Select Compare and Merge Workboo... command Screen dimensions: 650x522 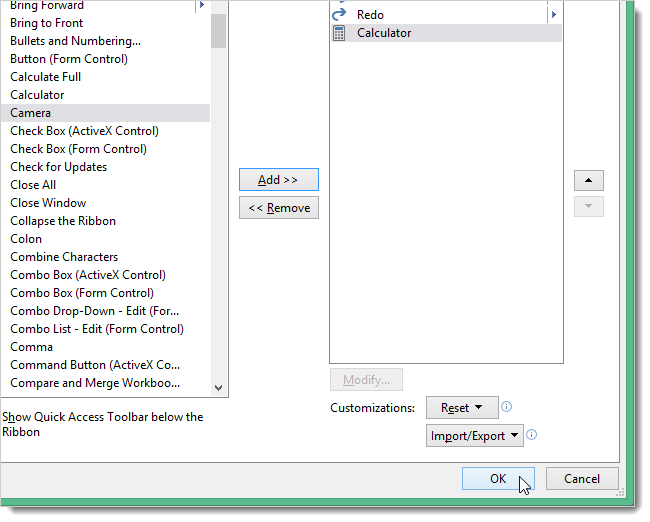click(x=105, y=383)
